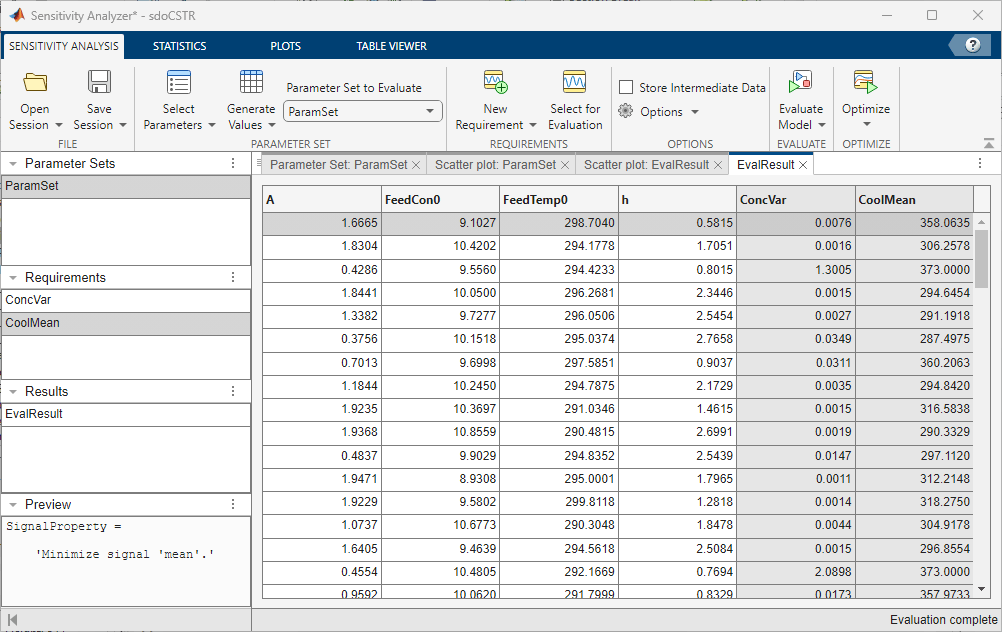
Task: Collapse the Preview panel section
Action: click(x=13, y=505)
